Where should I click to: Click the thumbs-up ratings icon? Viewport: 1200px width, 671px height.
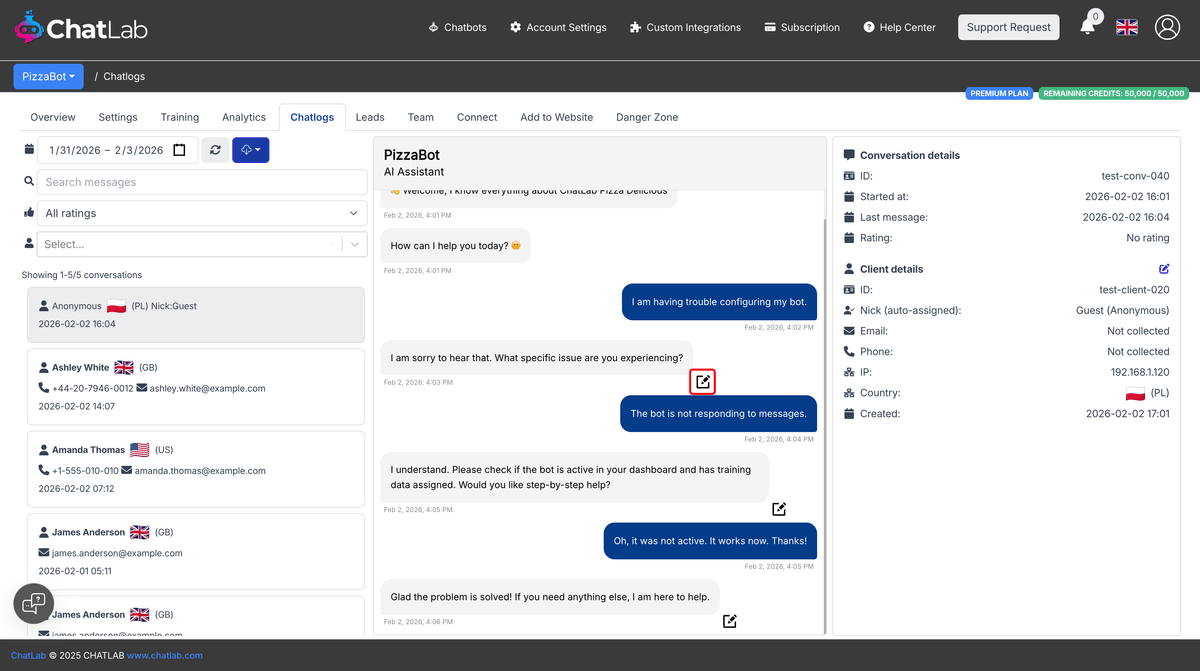(x=30, y=213)
